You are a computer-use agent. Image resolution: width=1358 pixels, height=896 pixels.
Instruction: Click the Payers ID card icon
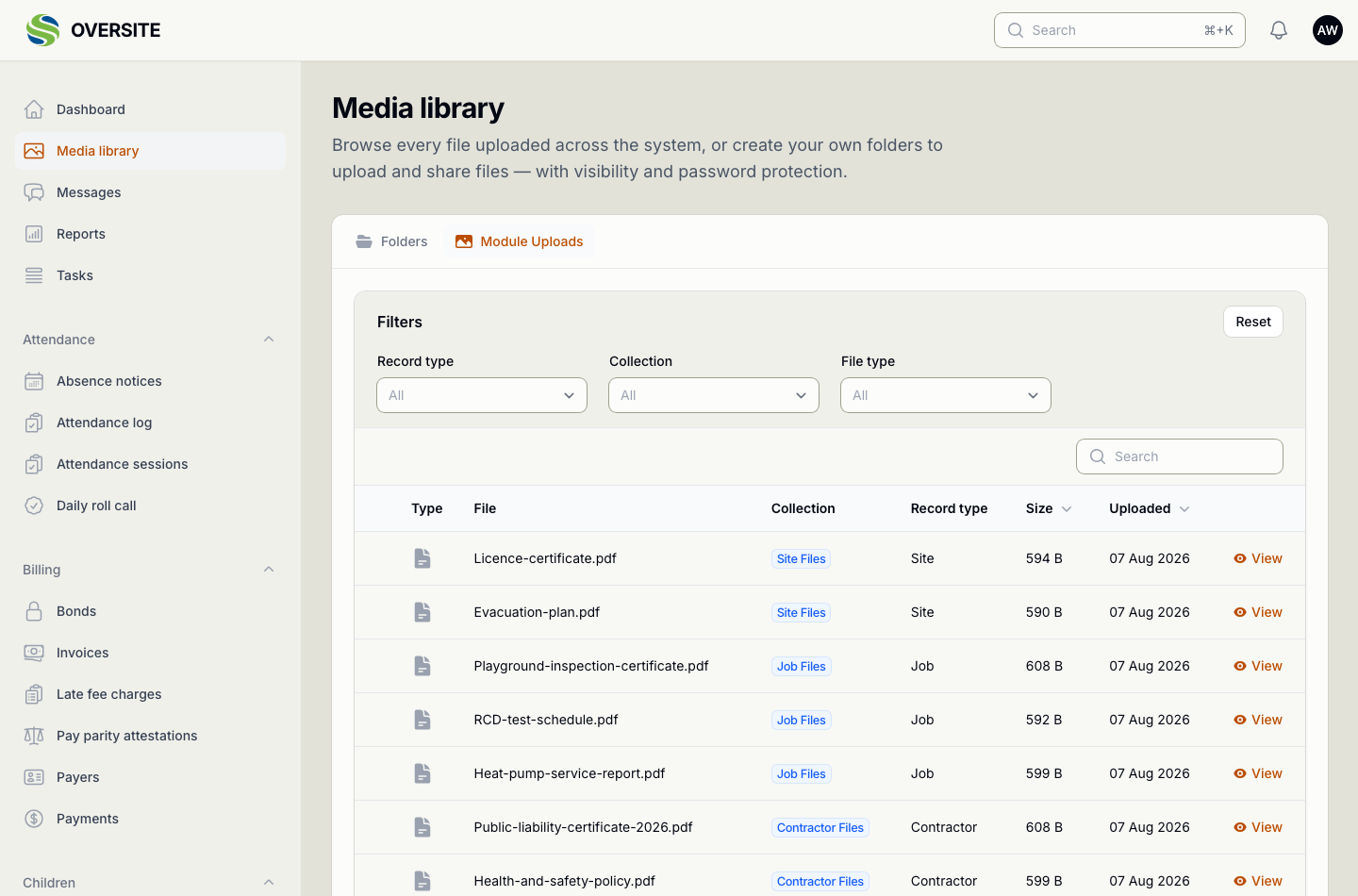click(34, 777)
